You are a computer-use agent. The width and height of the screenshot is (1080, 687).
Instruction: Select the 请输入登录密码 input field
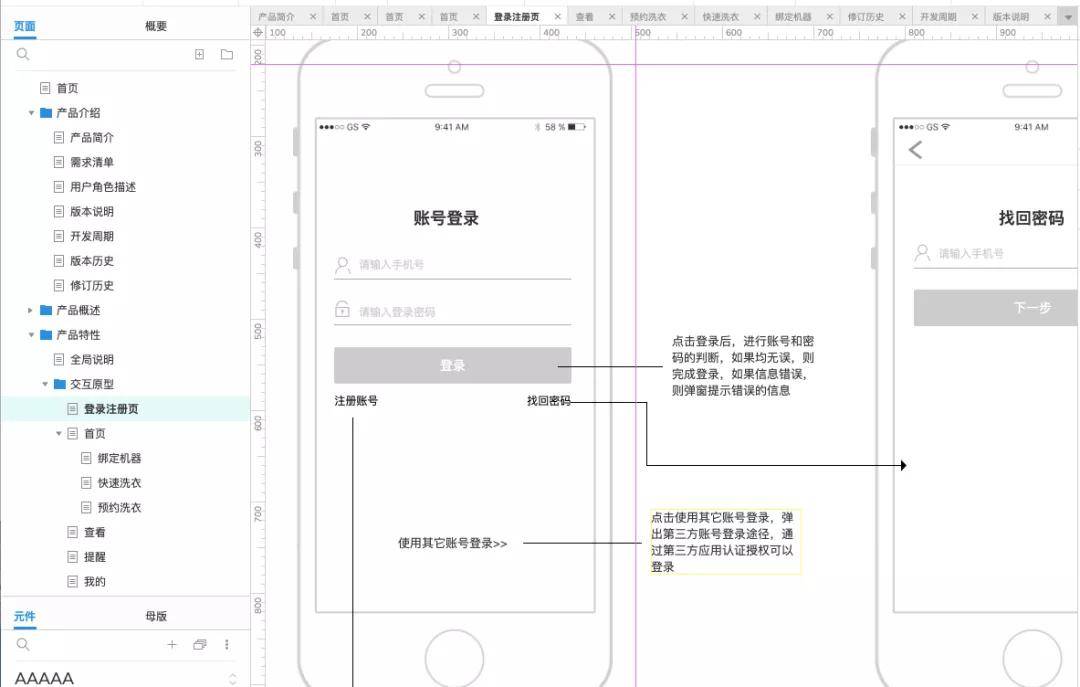click(x=453, y=311)
